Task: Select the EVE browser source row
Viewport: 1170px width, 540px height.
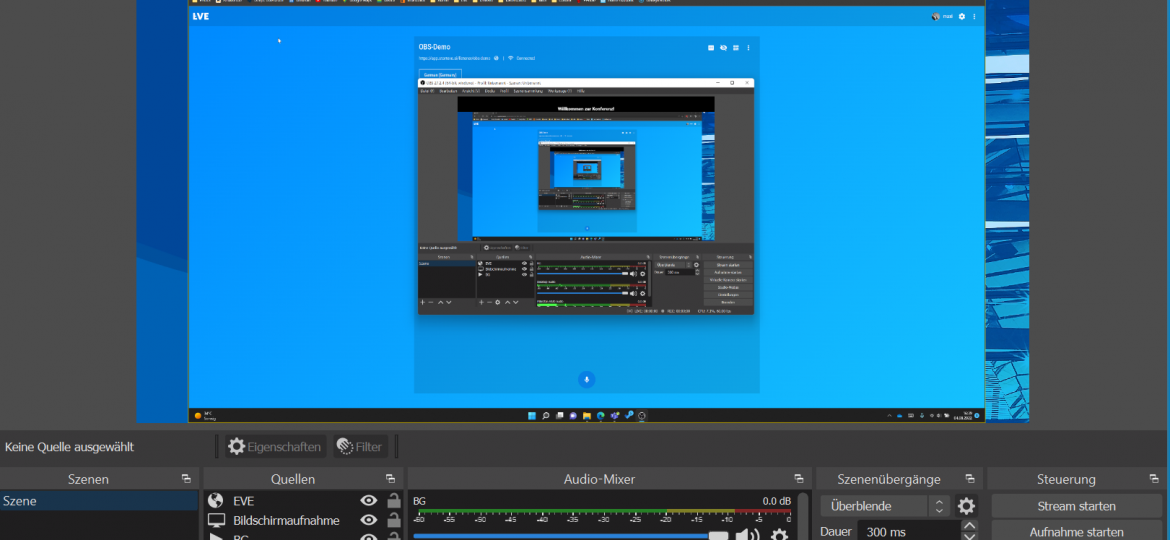Action: pos(304,501)
